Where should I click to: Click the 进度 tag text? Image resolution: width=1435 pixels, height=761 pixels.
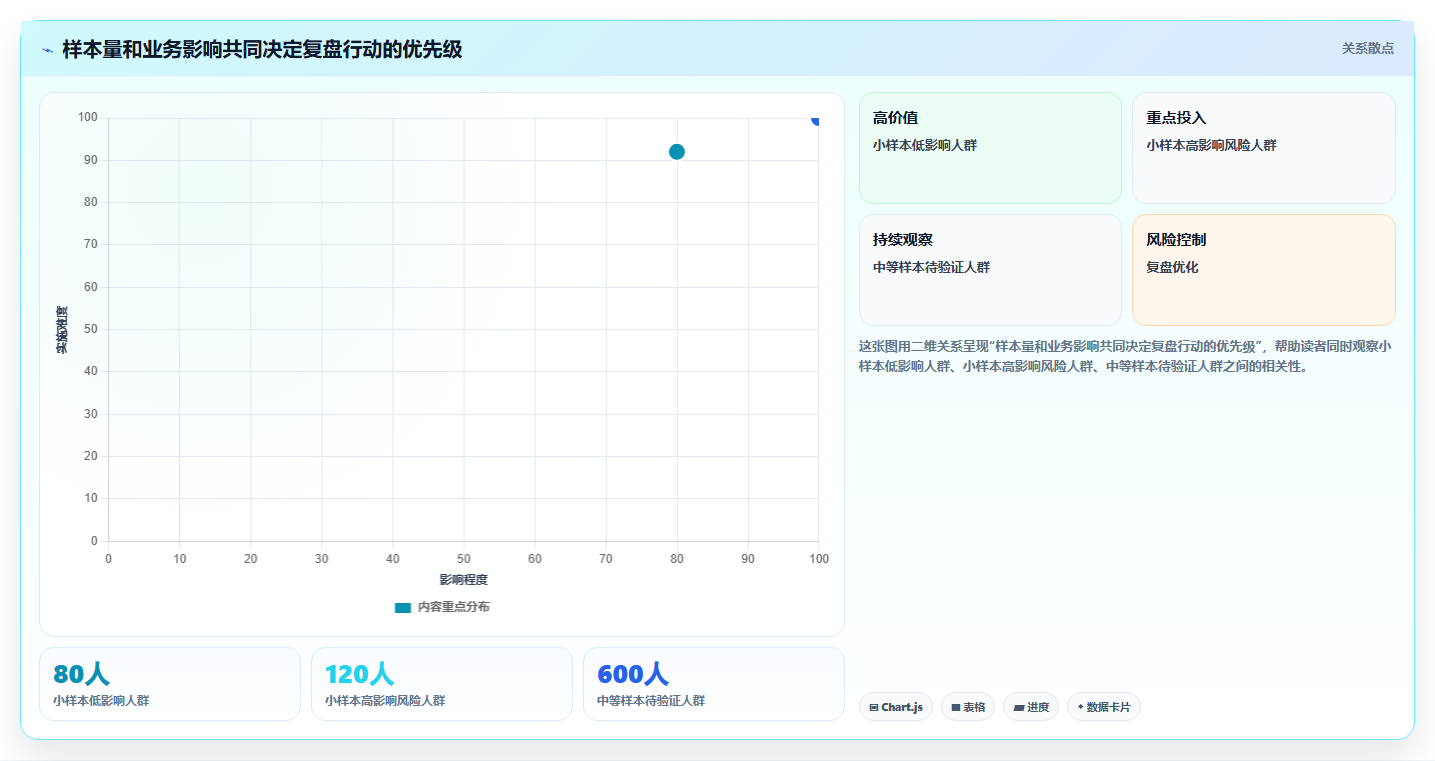[1038, 707]
